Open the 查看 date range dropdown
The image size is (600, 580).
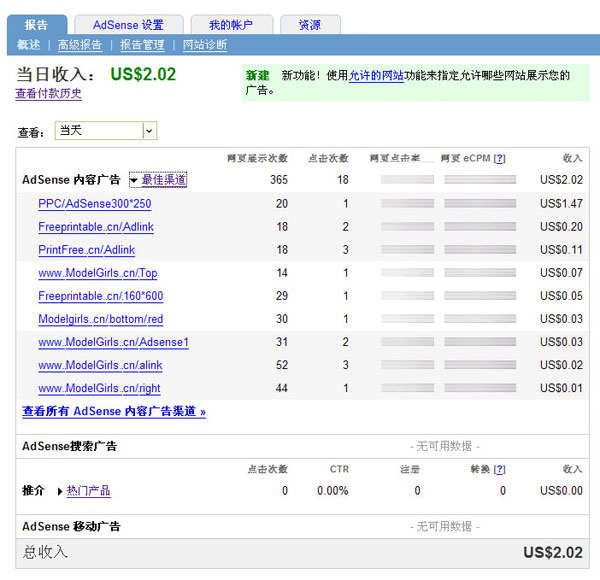(x=149, y=131)
